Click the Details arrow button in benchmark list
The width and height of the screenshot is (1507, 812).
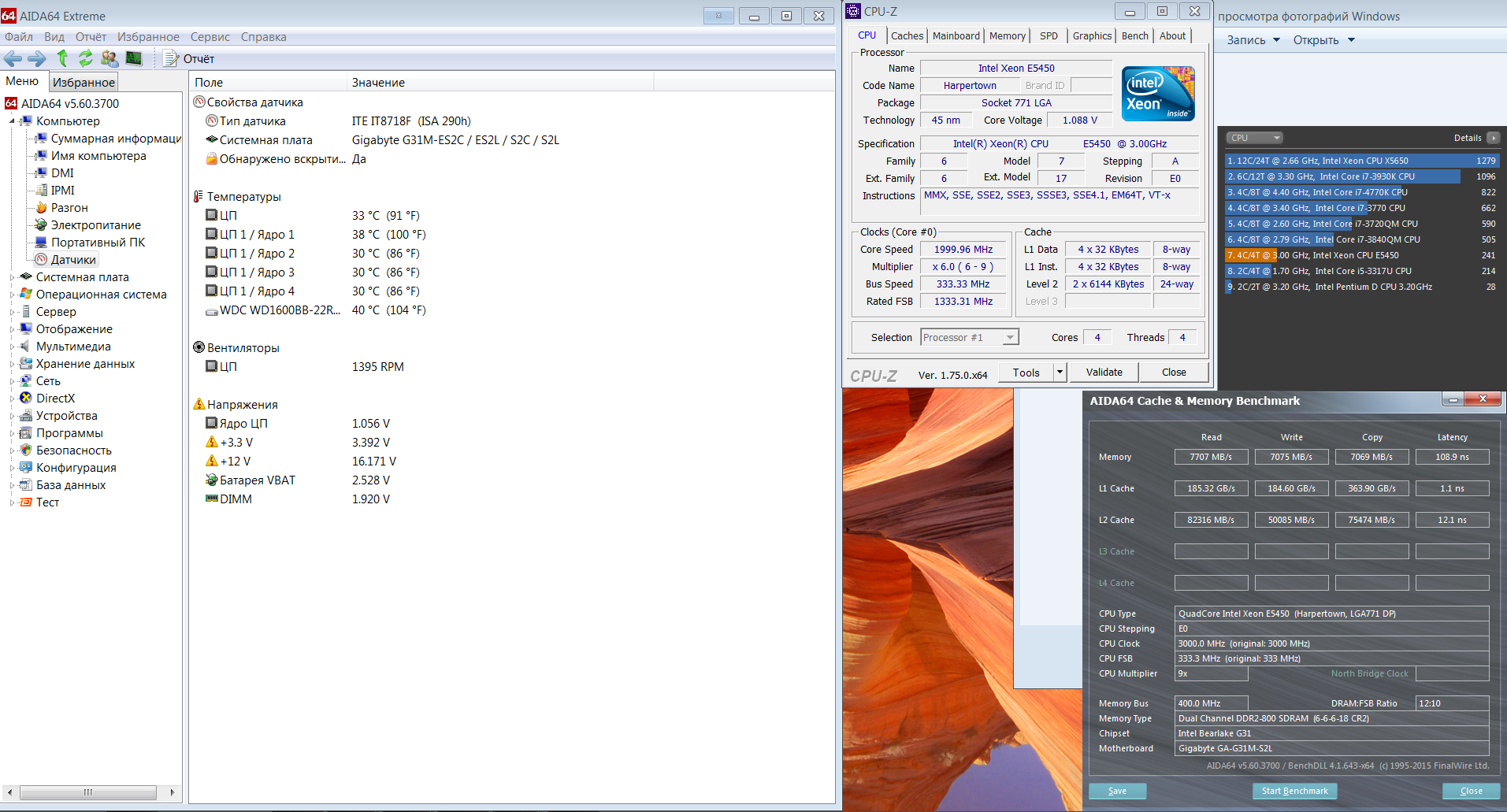point(1493,138)
